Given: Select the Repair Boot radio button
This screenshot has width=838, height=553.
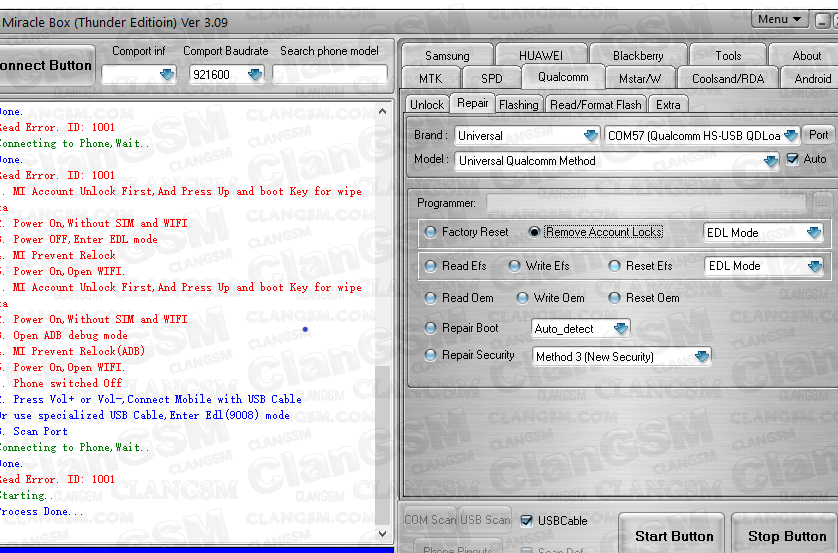Looking at the screenshot, I should tap(430, 328).
